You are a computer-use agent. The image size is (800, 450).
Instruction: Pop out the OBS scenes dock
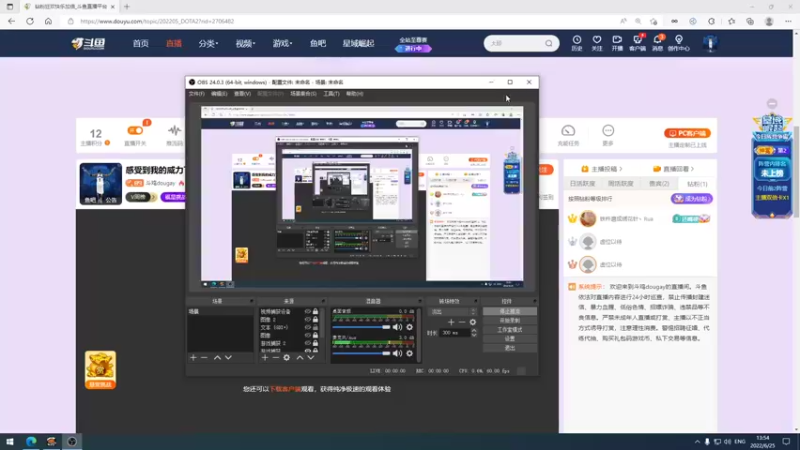pyautogui.click(x=252, y=301)
